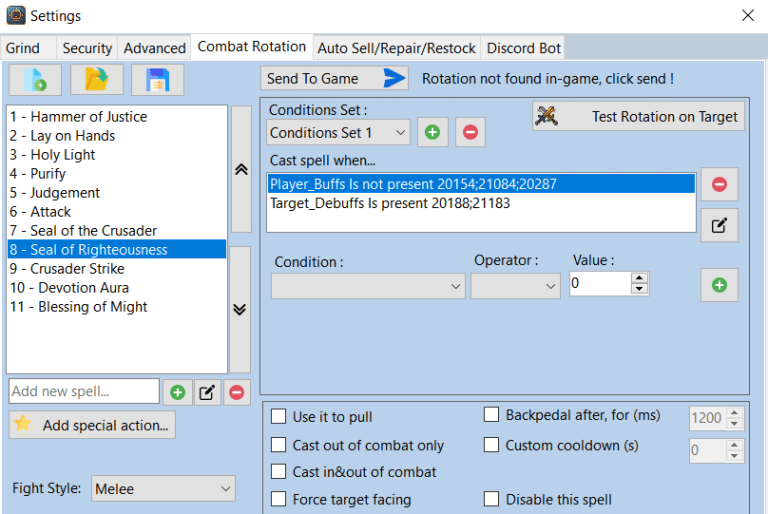Increase the condition Value spinner

[639, 278]
